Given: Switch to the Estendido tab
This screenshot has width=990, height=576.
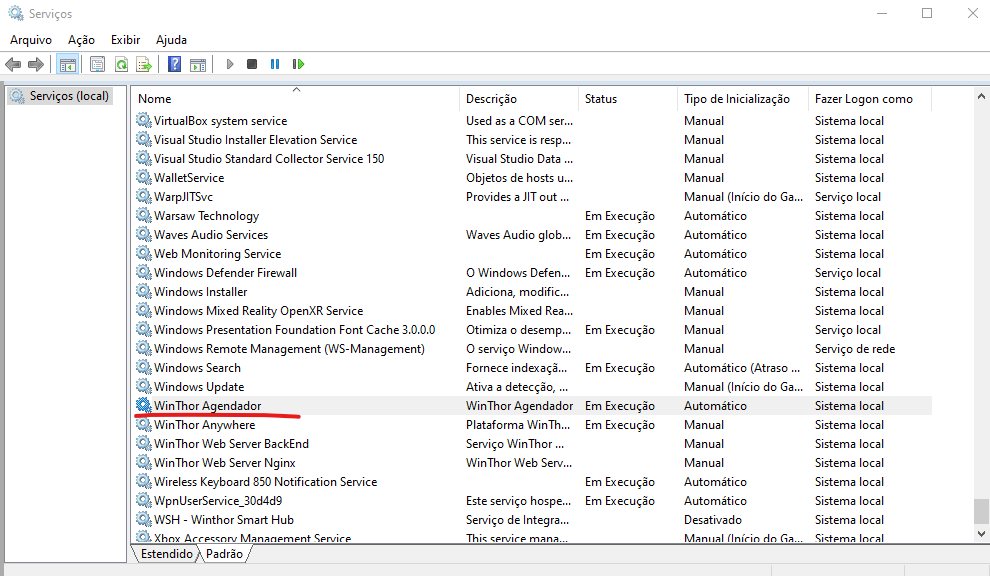Looking at the screenshot, I should (x=167, y=554).
